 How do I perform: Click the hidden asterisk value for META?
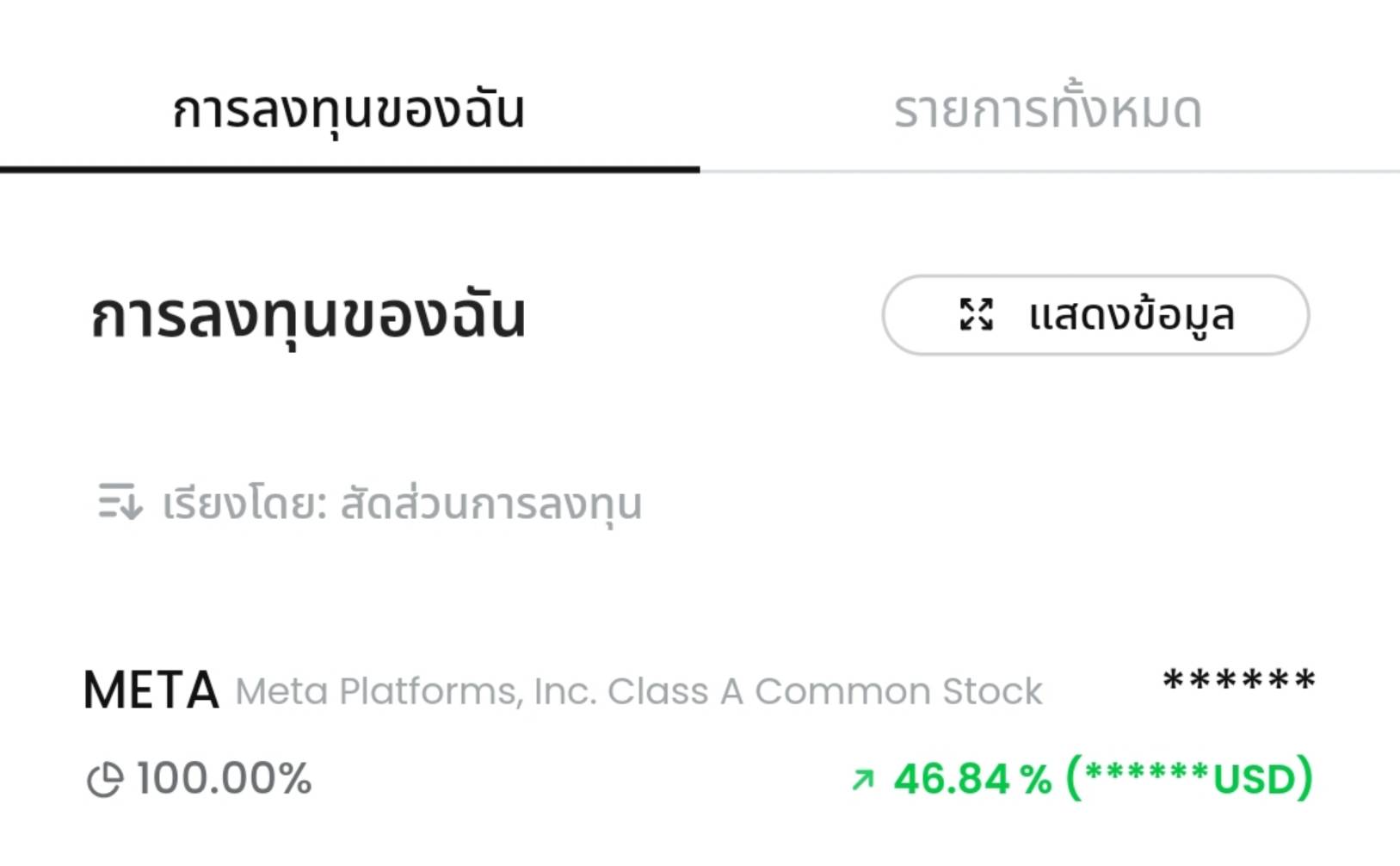[1238, 682]
